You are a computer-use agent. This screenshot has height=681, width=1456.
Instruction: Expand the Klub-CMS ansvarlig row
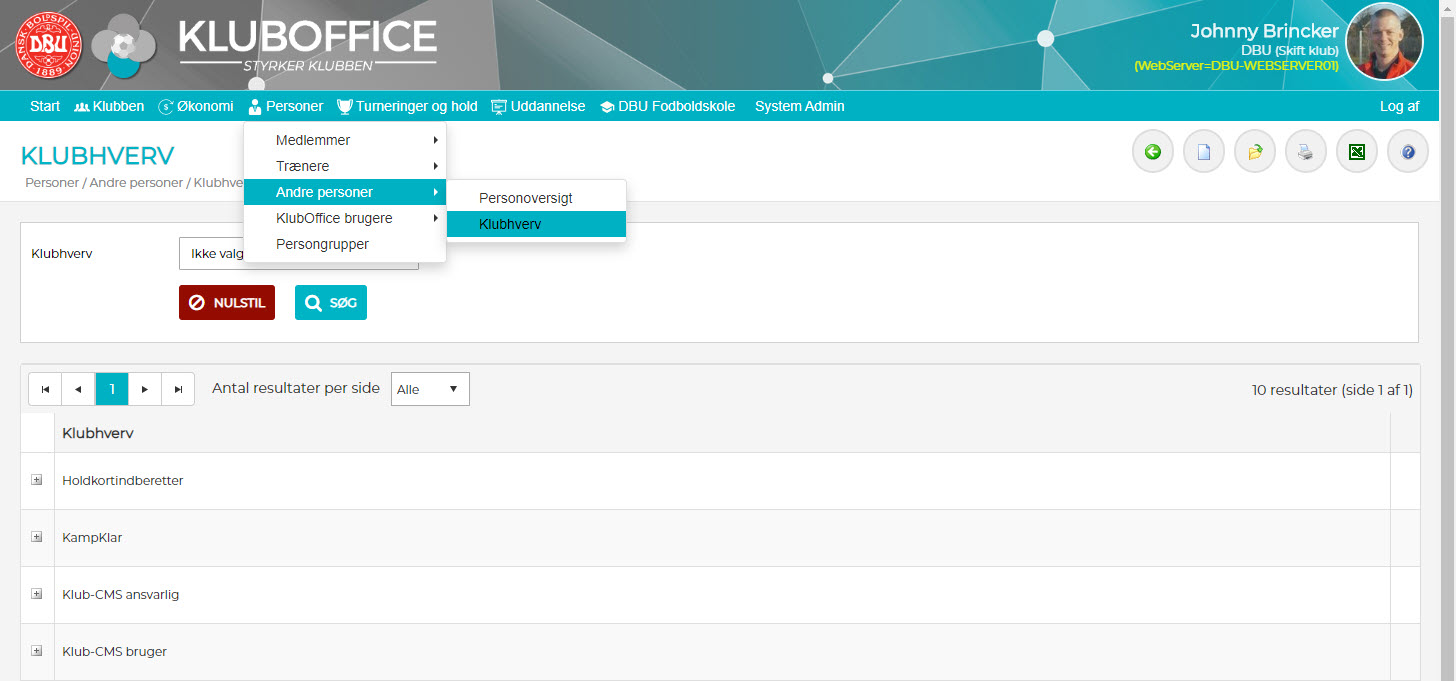tap(37, 594)
